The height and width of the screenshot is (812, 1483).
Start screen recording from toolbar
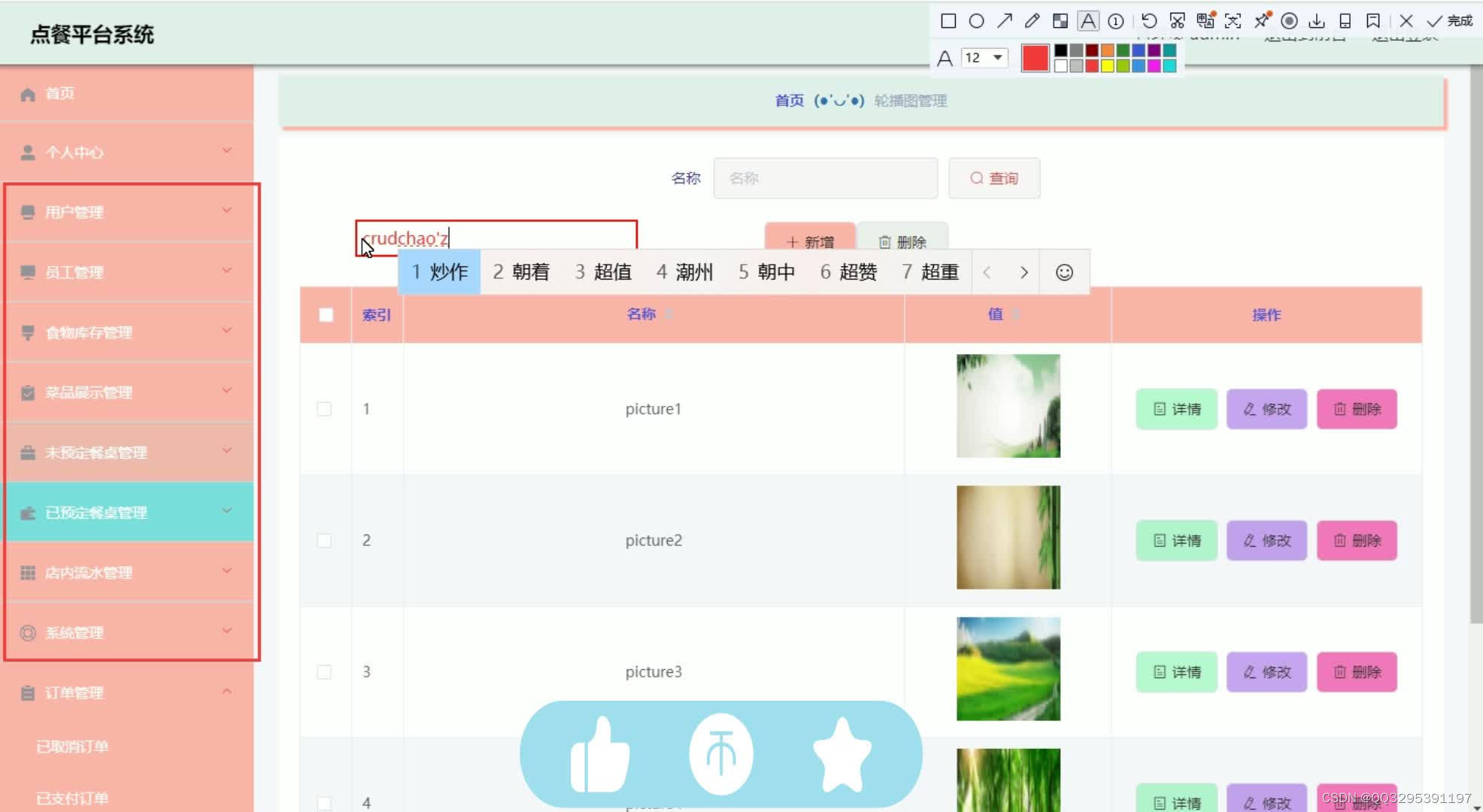1289,21
